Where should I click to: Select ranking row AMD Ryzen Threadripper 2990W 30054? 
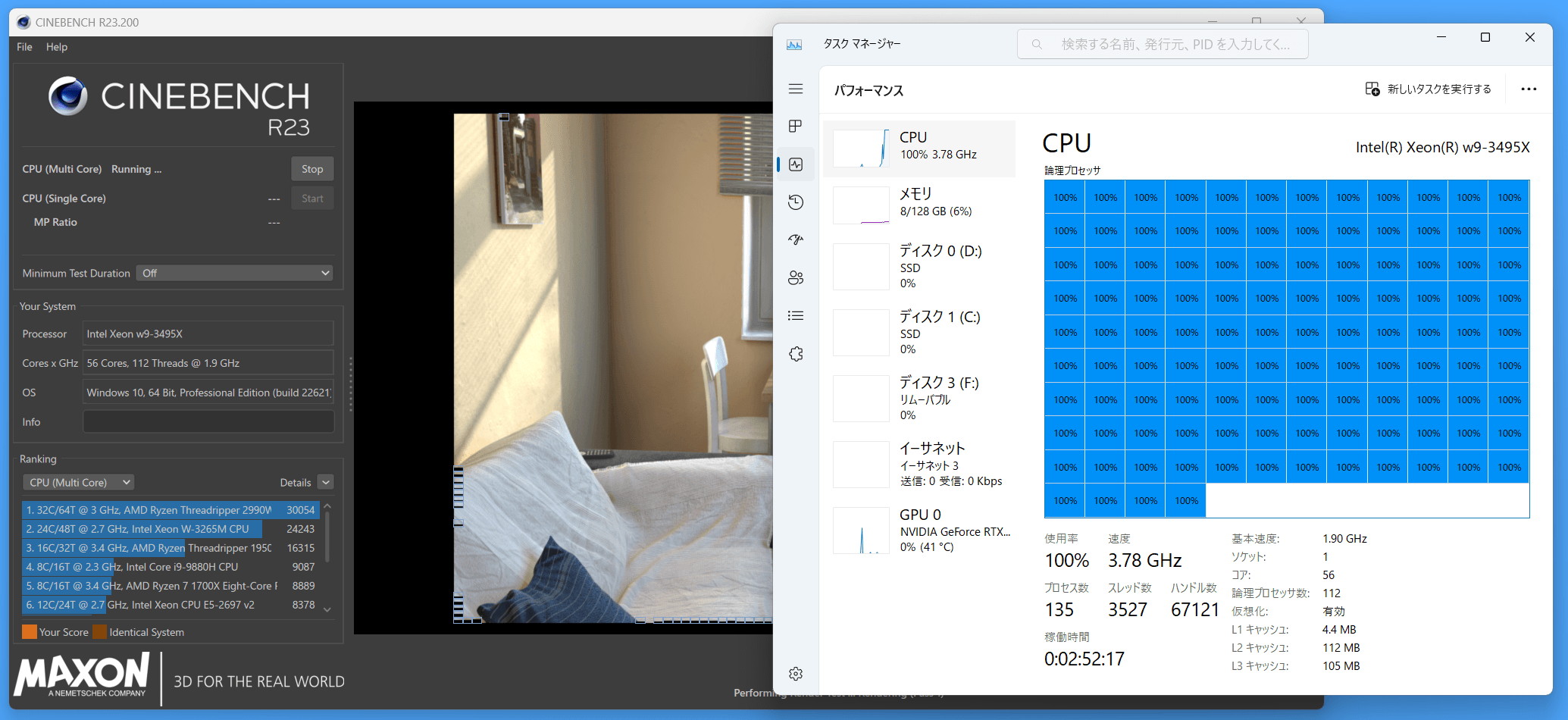[171, 510]
